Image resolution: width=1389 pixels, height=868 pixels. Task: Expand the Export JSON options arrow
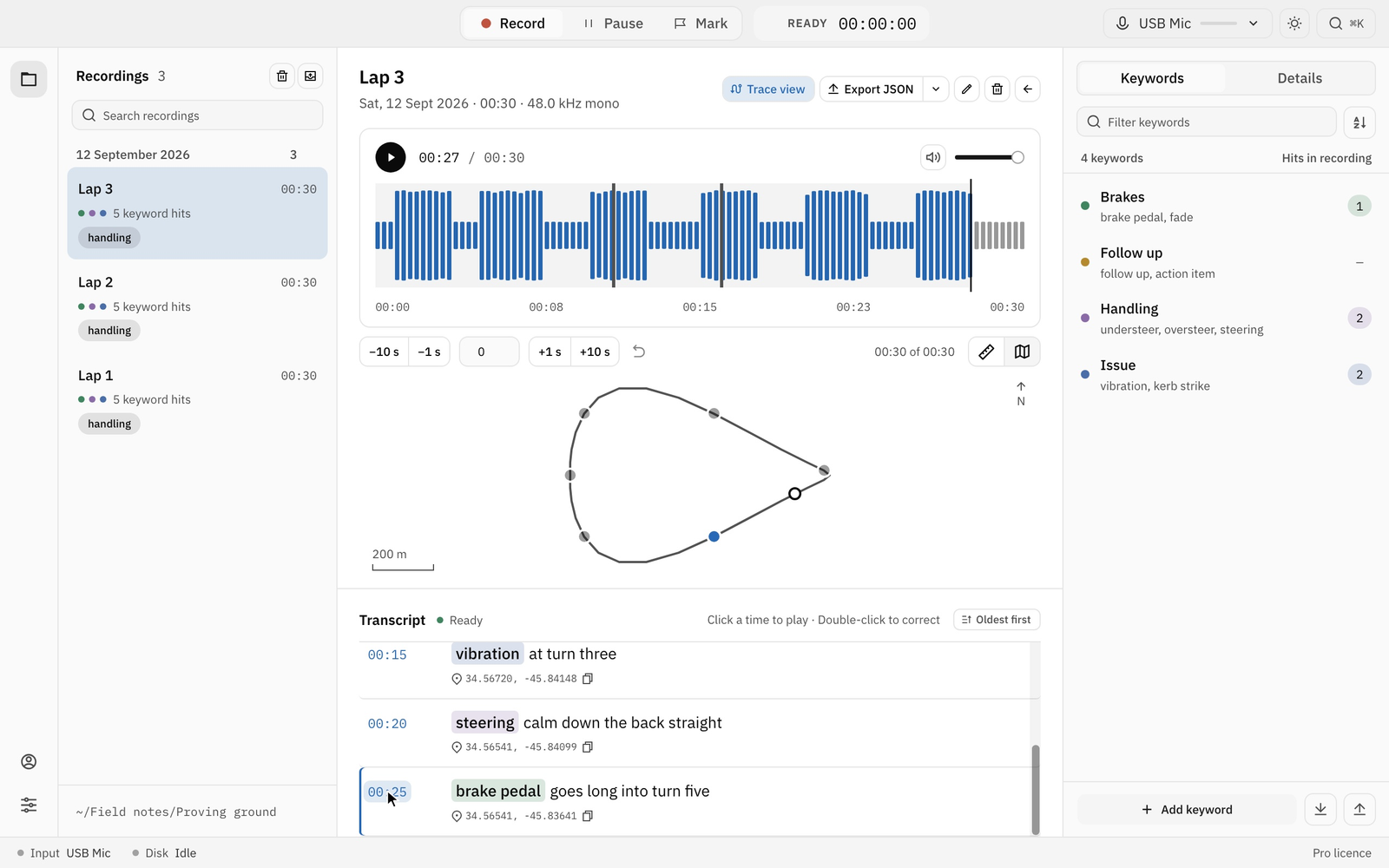point(936,89)
